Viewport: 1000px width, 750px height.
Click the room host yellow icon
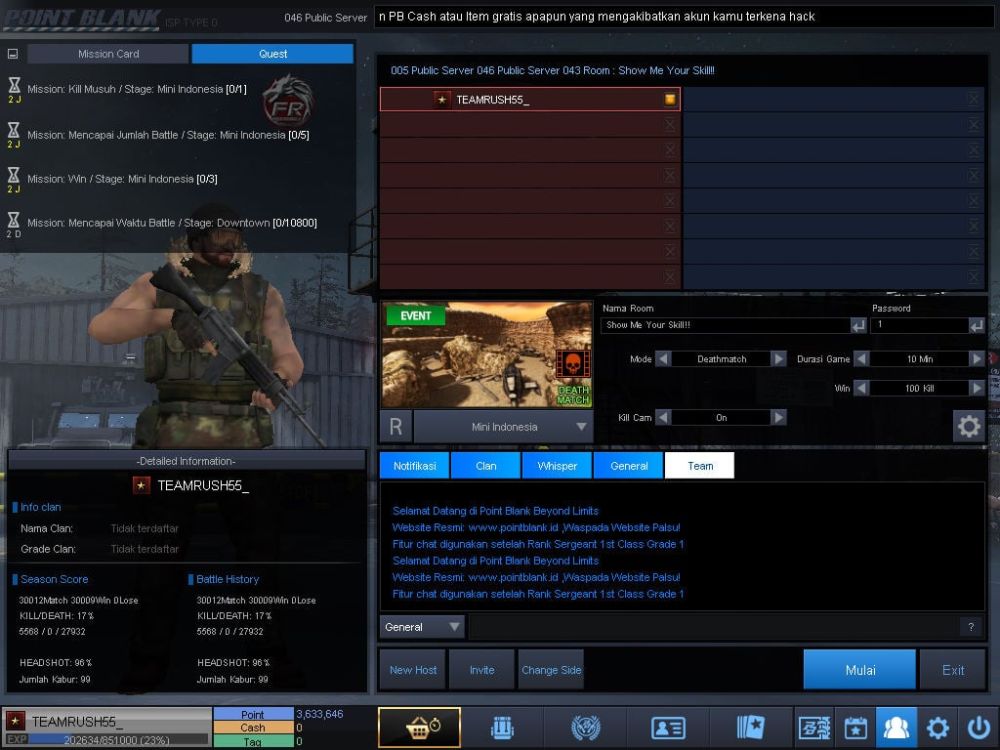tap(670, 99)
